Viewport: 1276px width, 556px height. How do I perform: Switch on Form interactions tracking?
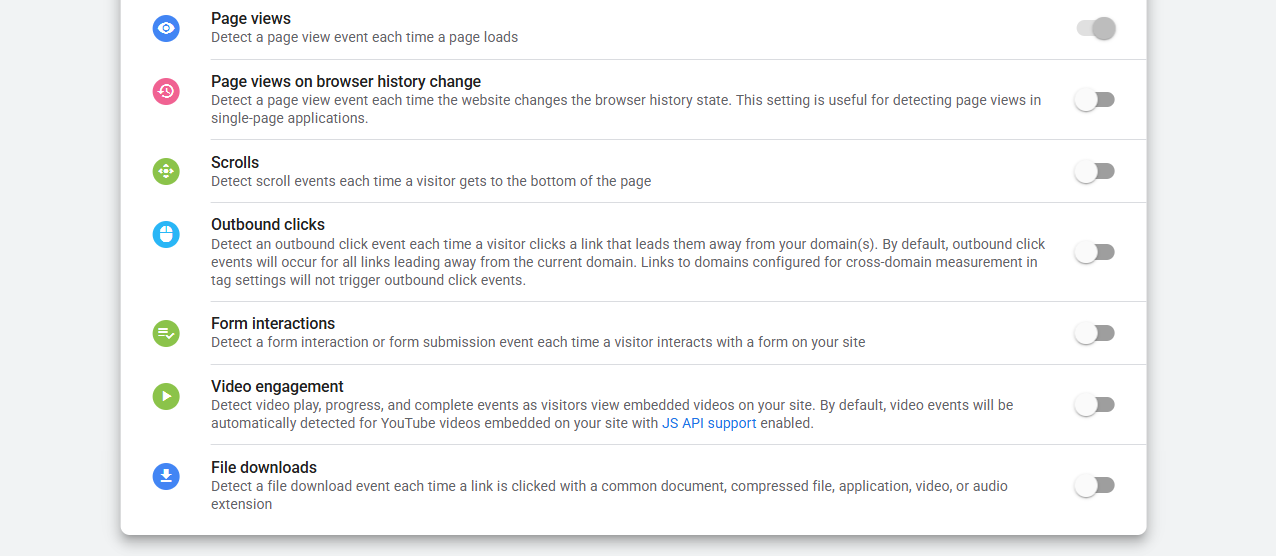coord(1095,333)
